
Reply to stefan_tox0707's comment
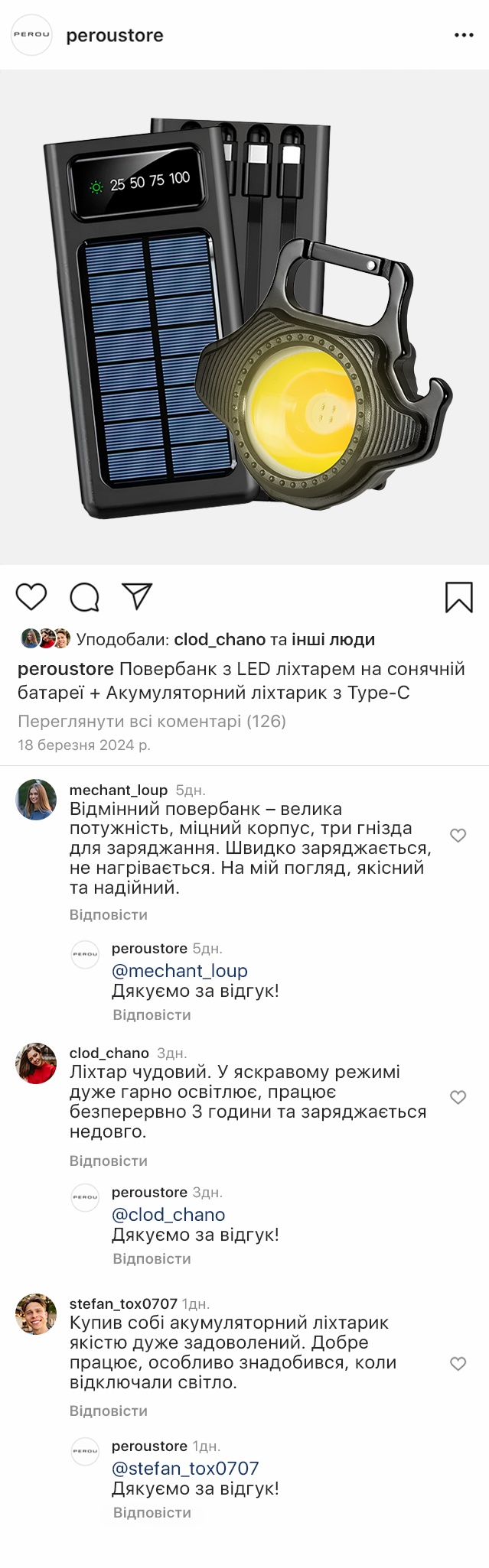click(x=109, y=1411)
